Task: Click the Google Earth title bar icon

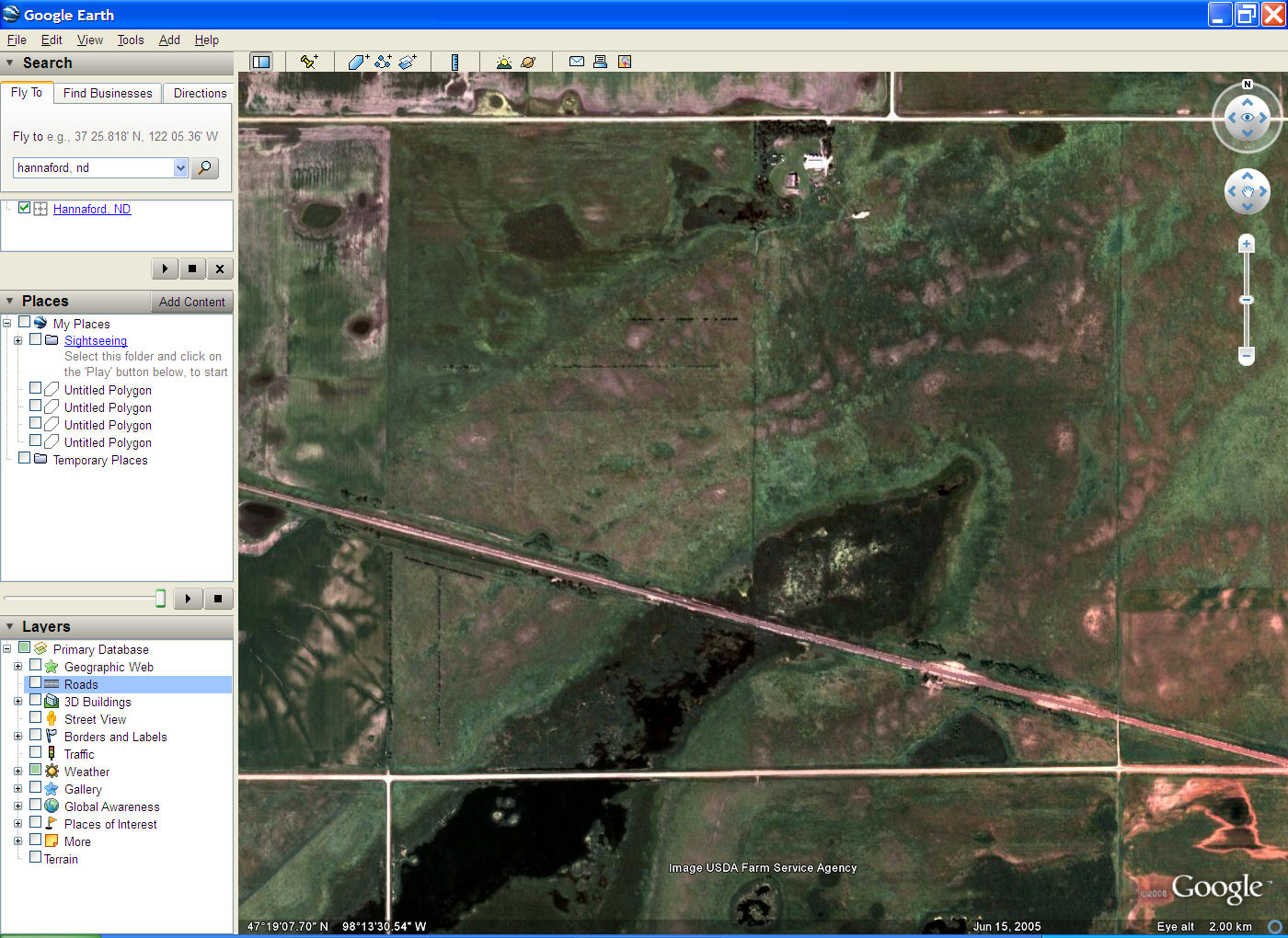Action: (x=11, y=15)
